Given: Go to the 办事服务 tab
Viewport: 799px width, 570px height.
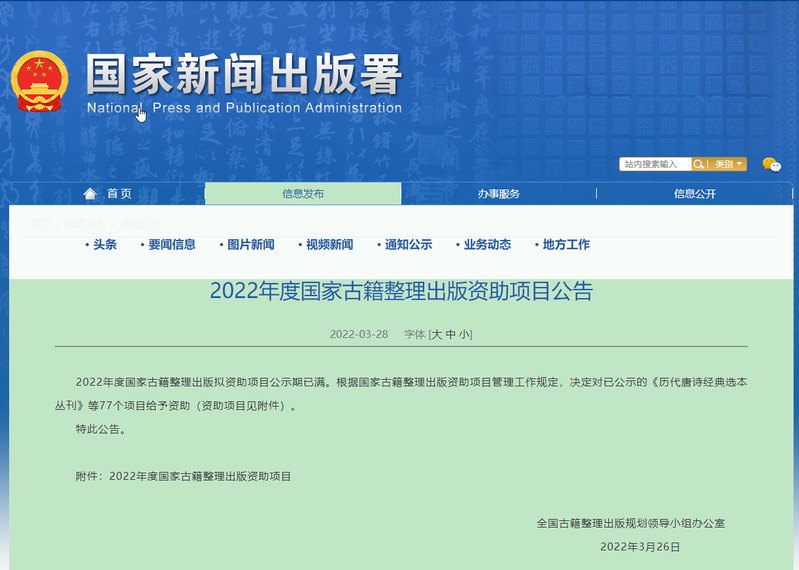Looking at the screenshot, I should [x=498, y=194].
